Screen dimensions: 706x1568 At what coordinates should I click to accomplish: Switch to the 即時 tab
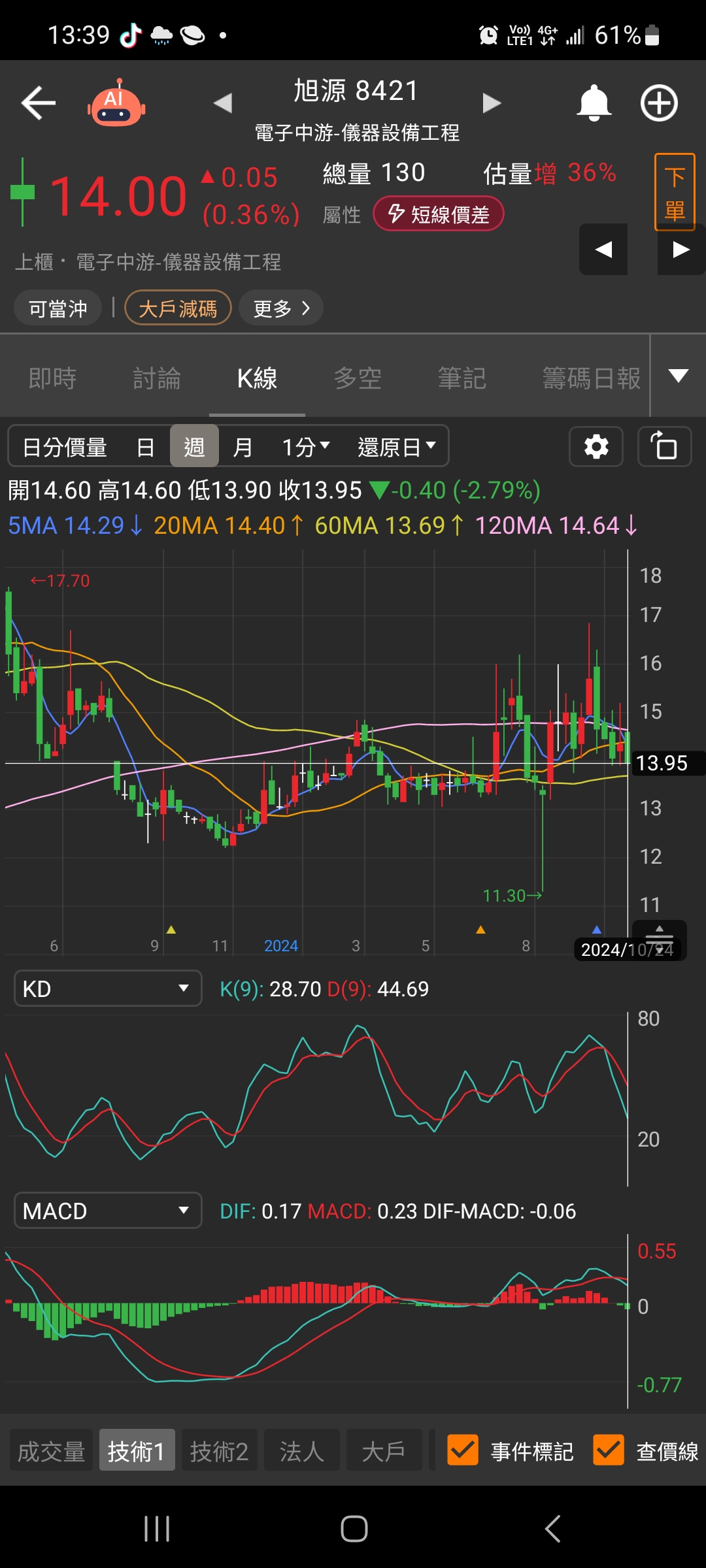(x=52, y=378)
